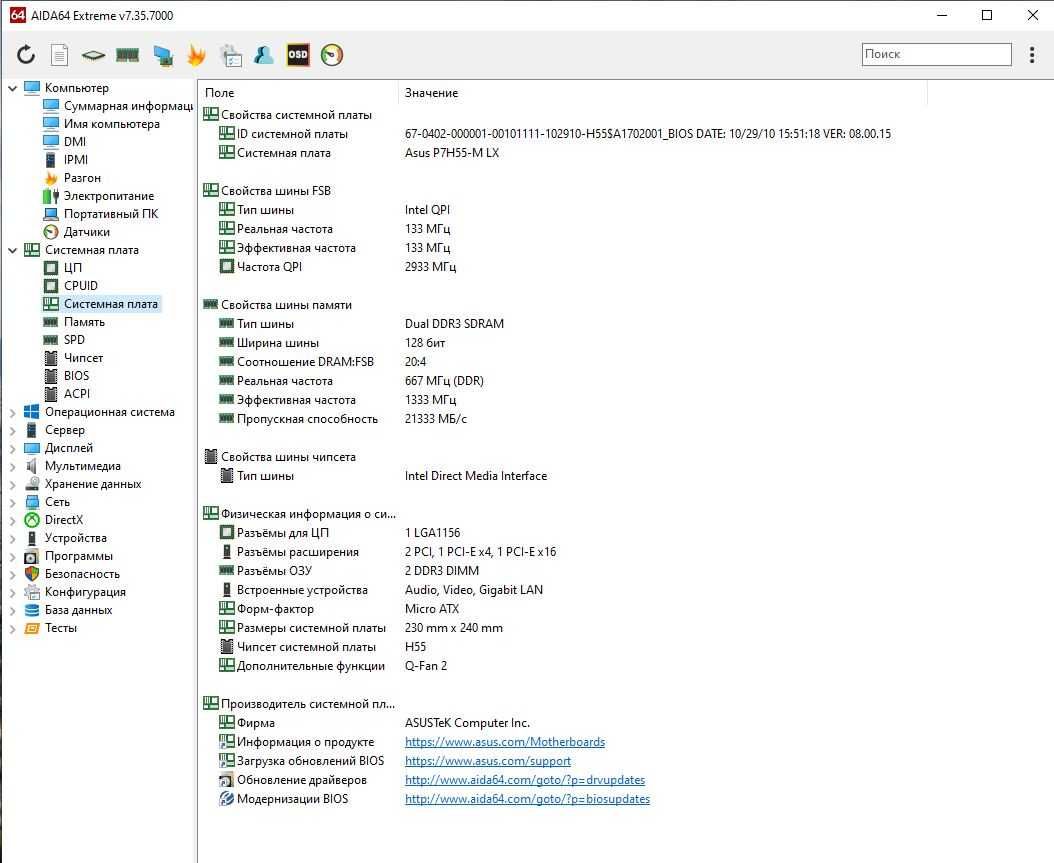Select SPD under Системная плата

click(x=74, y=340)
